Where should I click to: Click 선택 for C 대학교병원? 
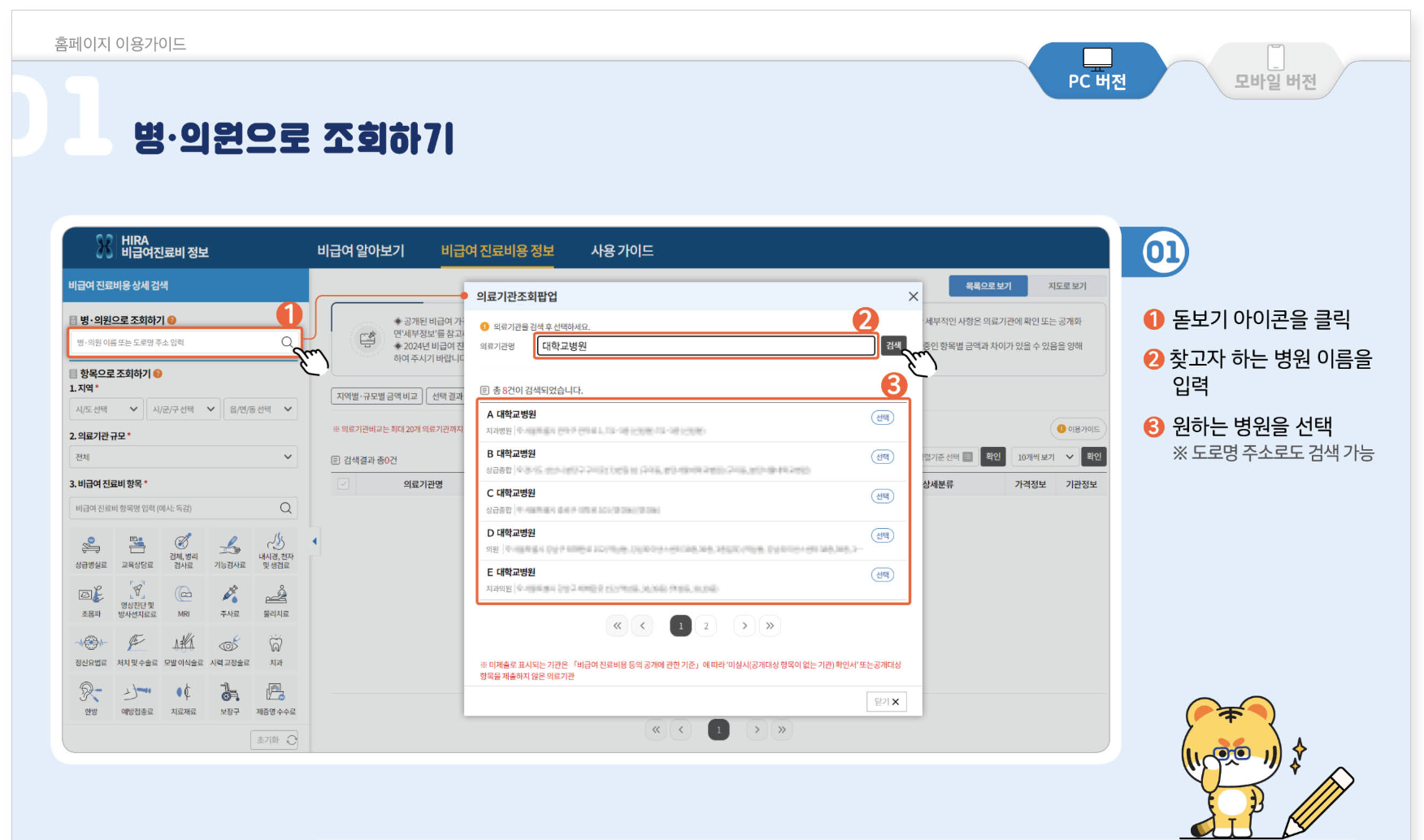883,496
